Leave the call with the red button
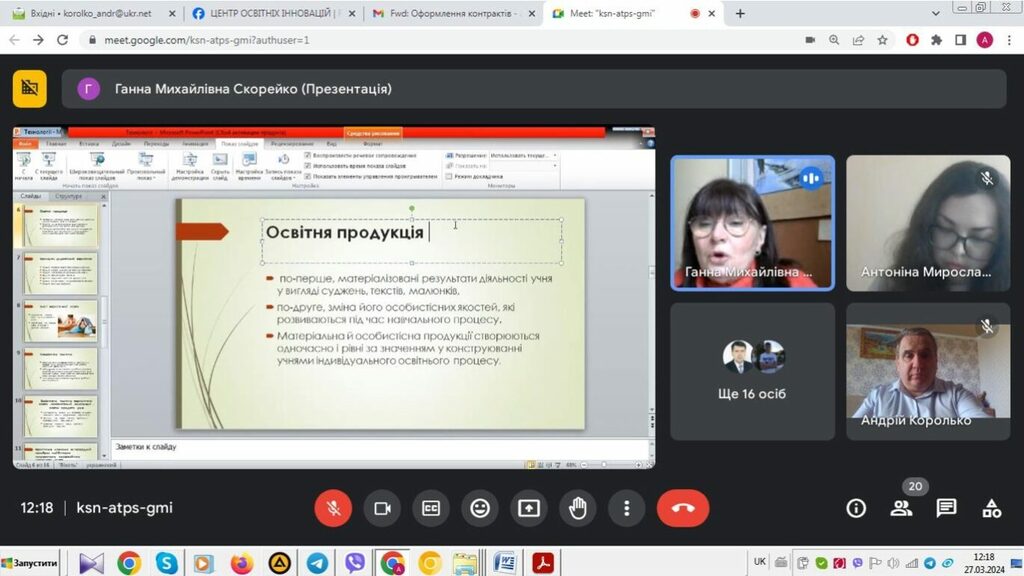Viewport: 1024px width, 576px height. pyautogui.click(x=683, y=508)
